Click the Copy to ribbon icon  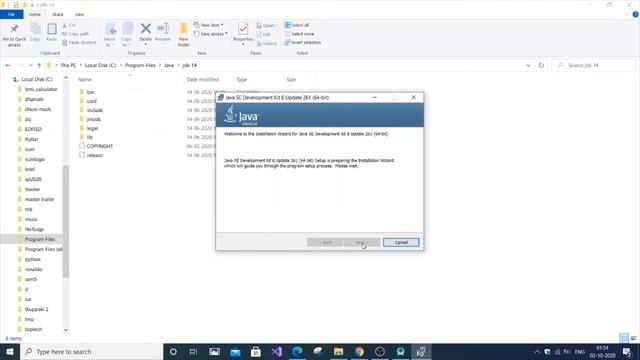(x=127, y=34)
